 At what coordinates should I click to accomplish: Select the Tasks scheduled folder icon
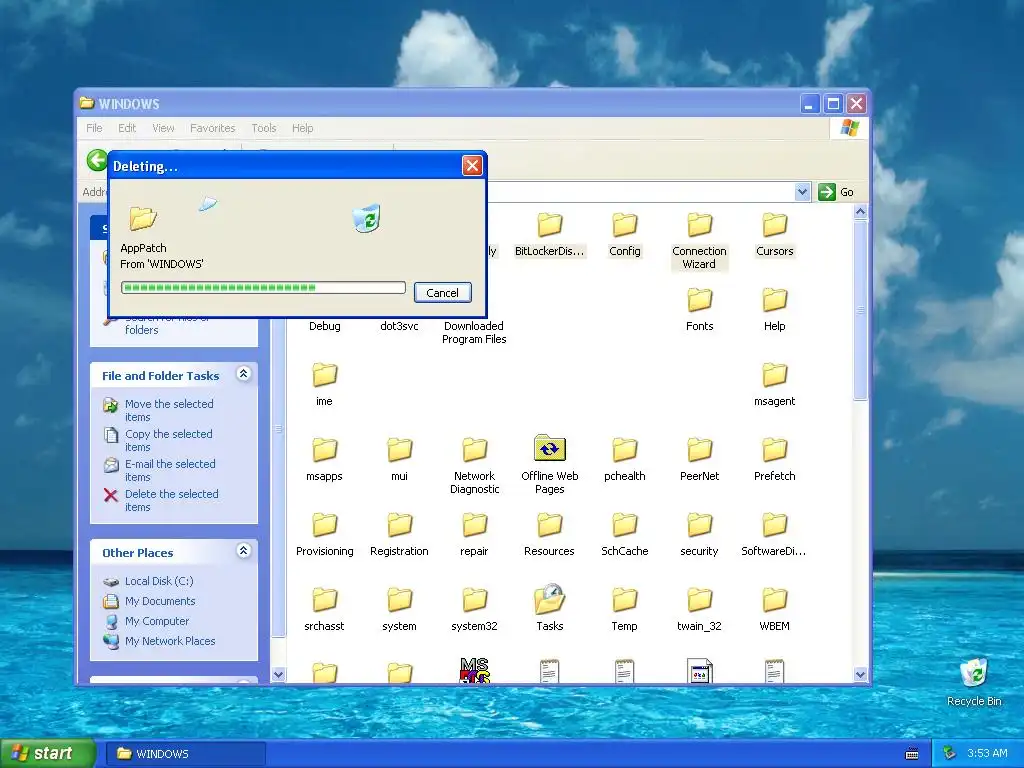coord(550,599)
